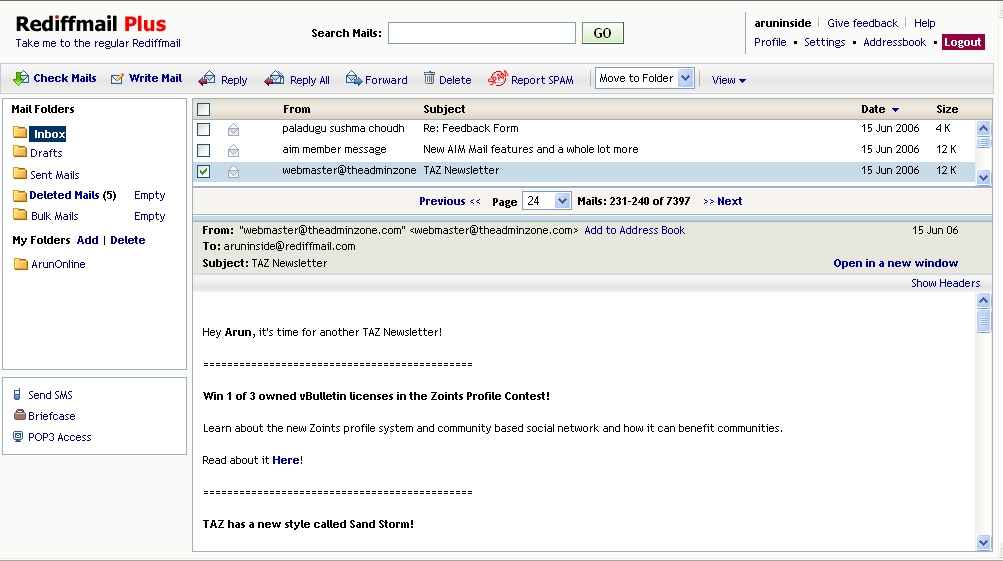The height and width of the screenshot is (561, 1003).
Task: Click the Here link in newsletter
Action: (285, 460)
